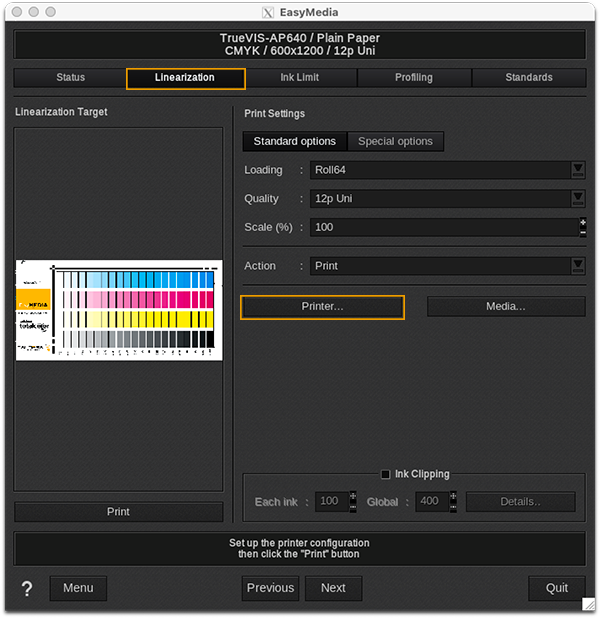
Task: Click the Next button
Action: [x=333, y=588]
